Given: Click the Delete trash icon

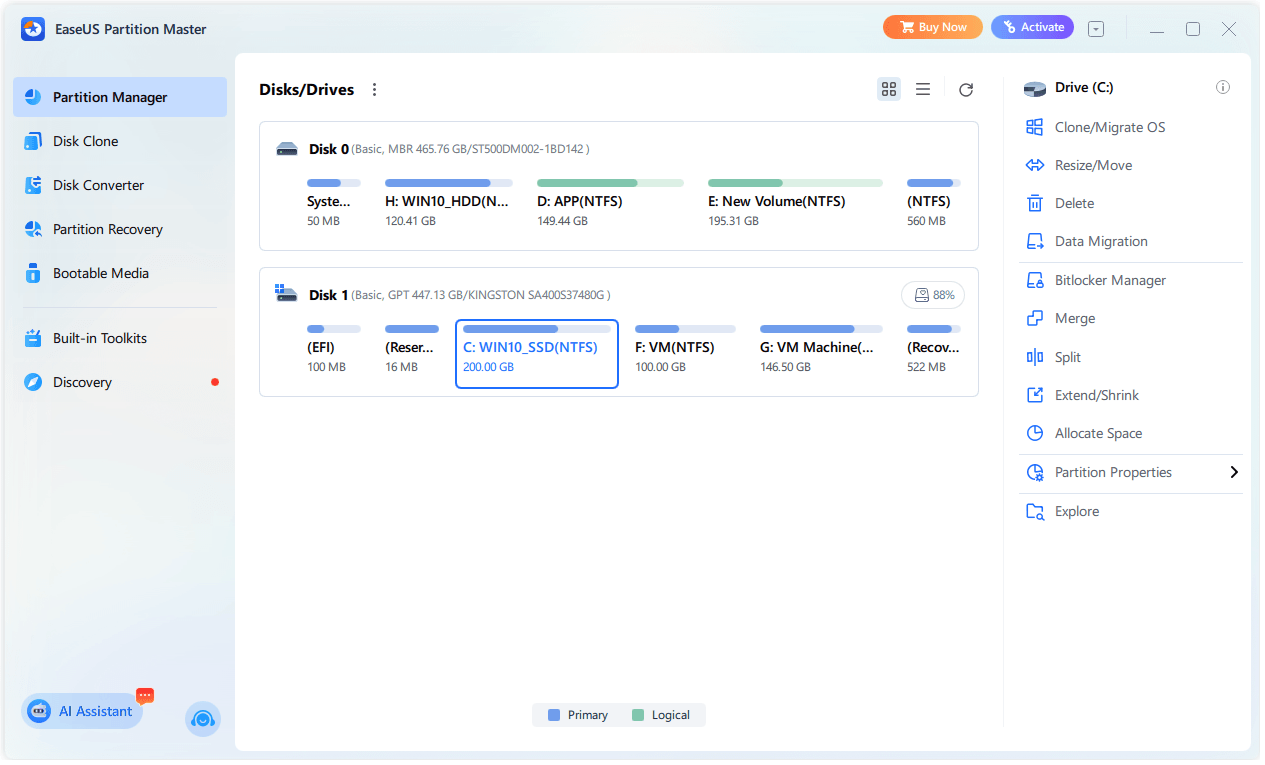Looking at the screenshot, I should (1035, 203).
